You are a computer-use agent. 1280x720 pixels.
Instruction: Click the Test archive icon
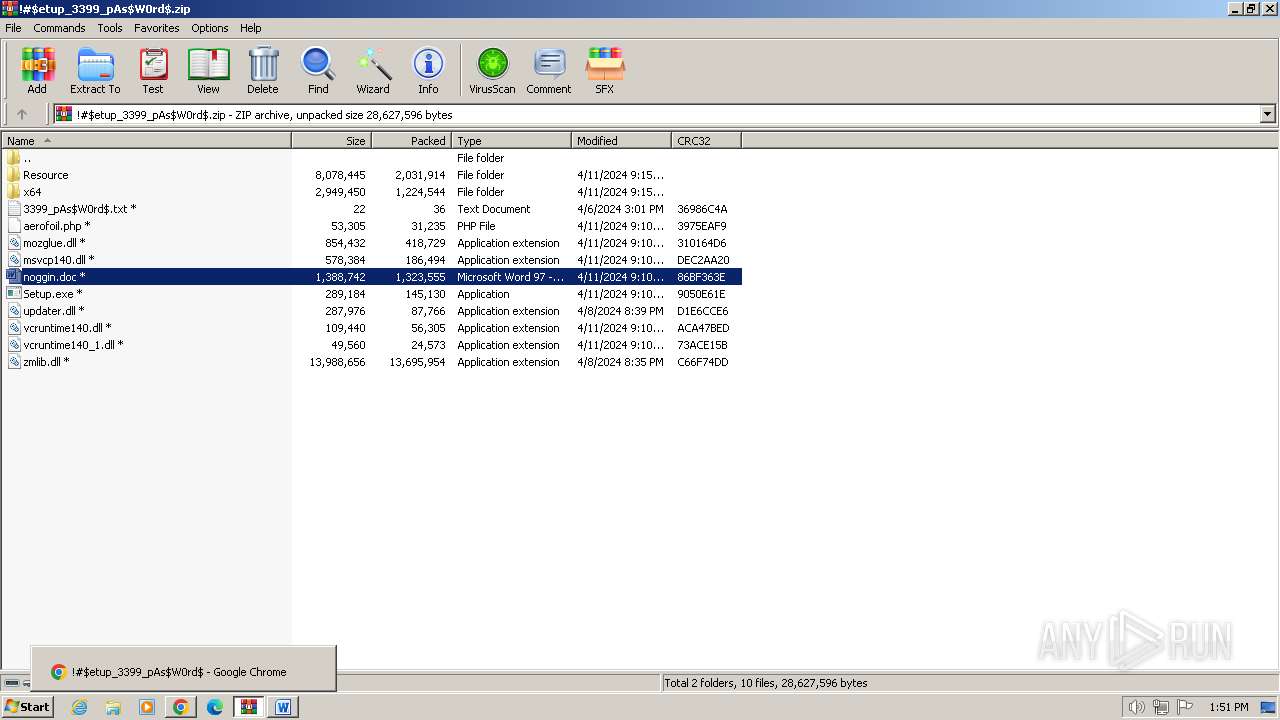coord(153,70)
